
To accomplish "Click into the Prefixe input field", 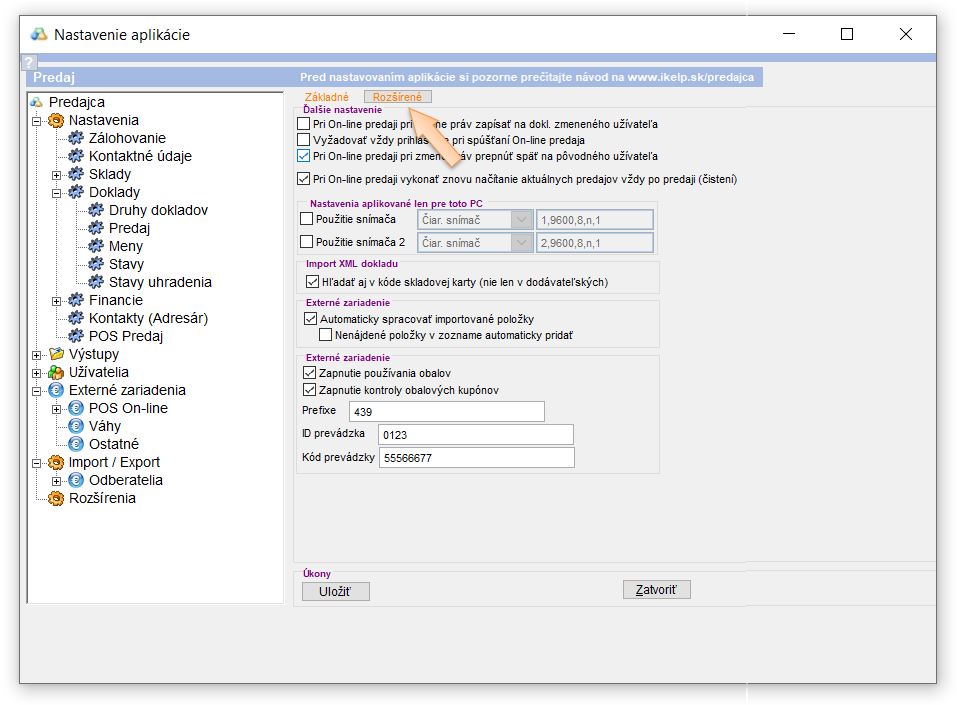I will [x=446, y=412].
